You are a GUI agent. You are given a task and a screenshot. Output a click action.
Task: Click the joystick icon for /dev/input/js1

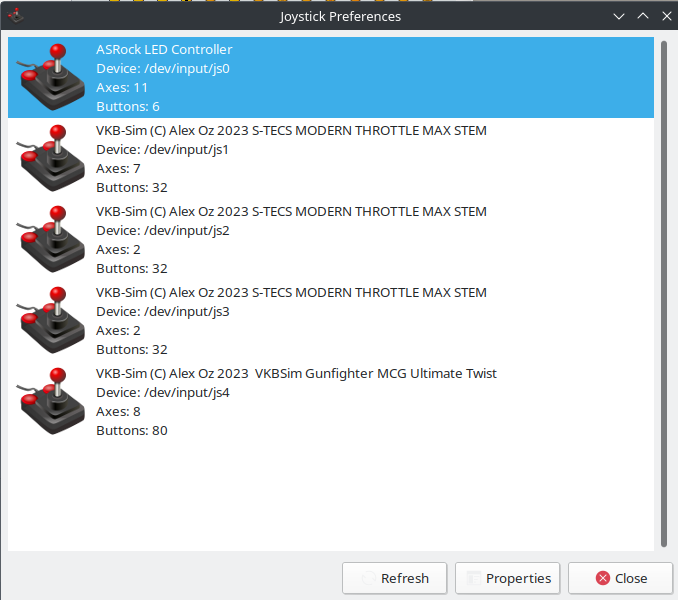point(48,158)
